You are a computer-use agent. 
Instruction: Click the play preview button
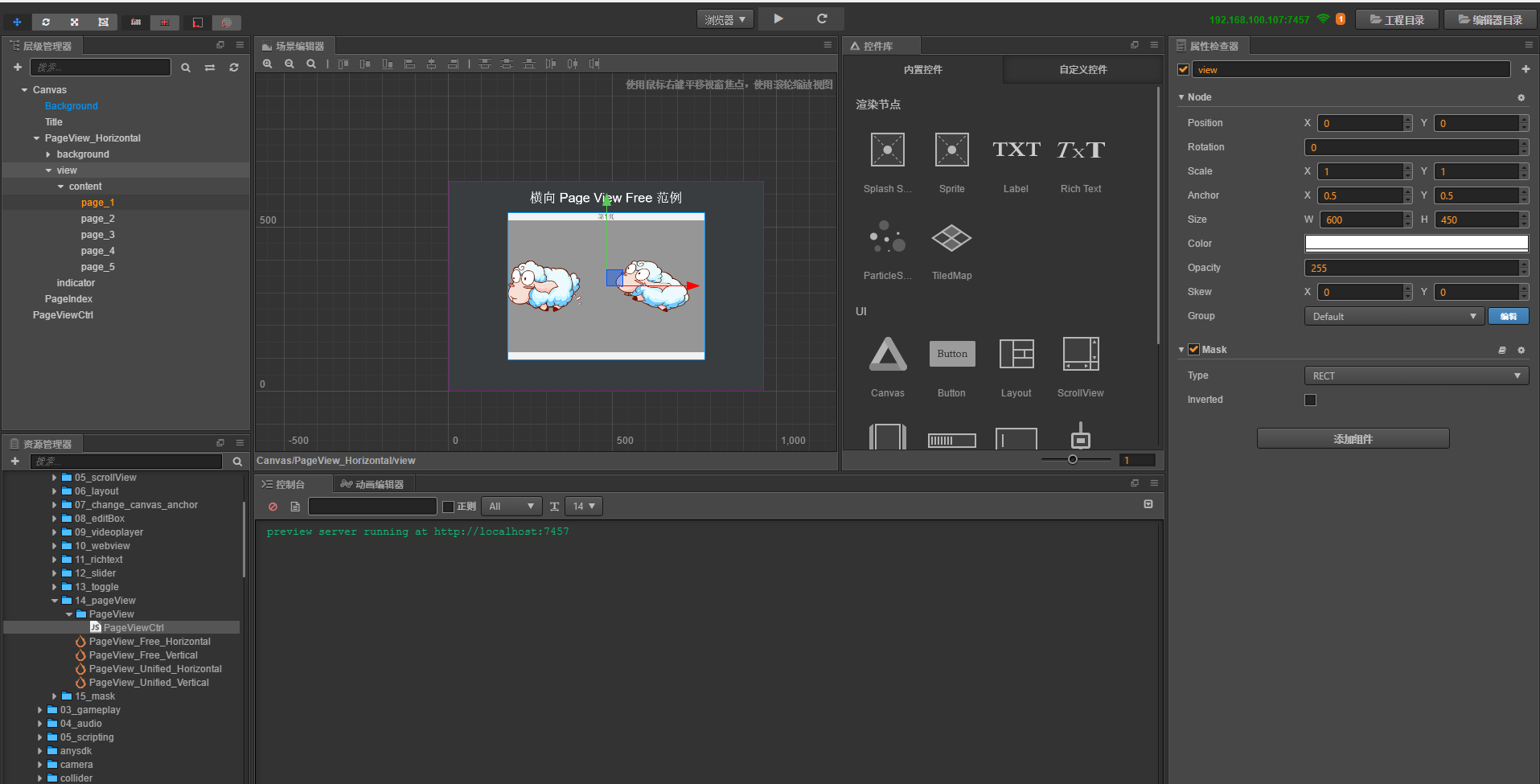(778, 18)
